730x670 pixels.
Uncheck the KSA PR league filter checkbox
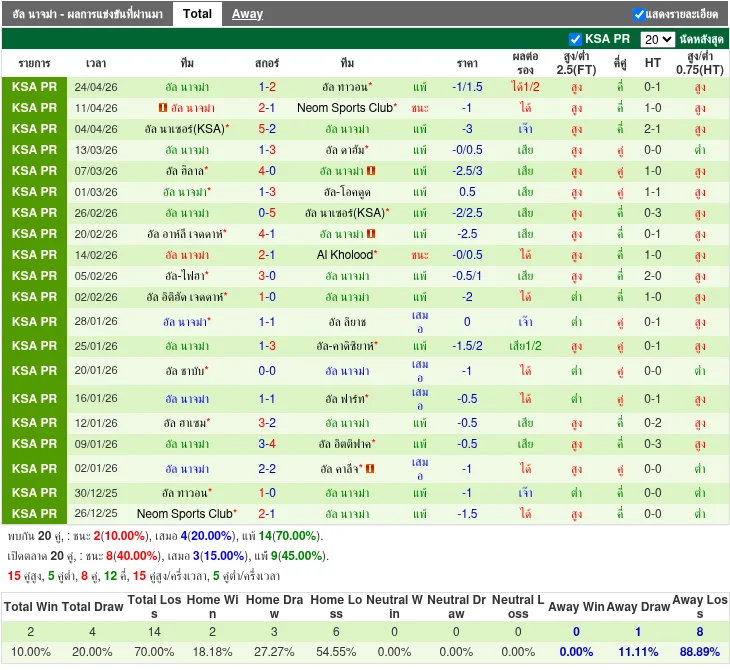575,39
